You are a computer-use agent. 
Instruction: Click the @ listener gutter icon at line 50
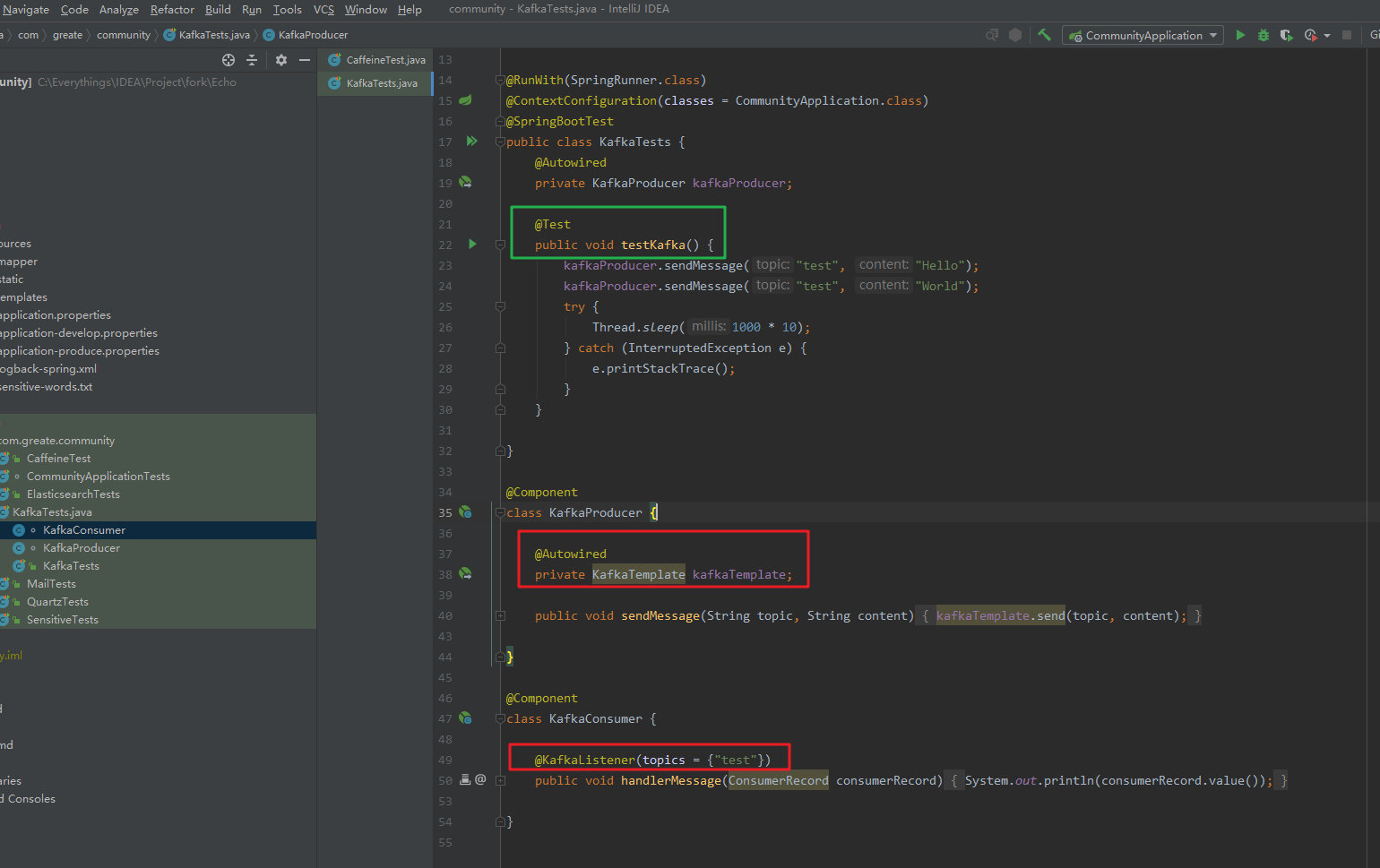click(480, 779)
